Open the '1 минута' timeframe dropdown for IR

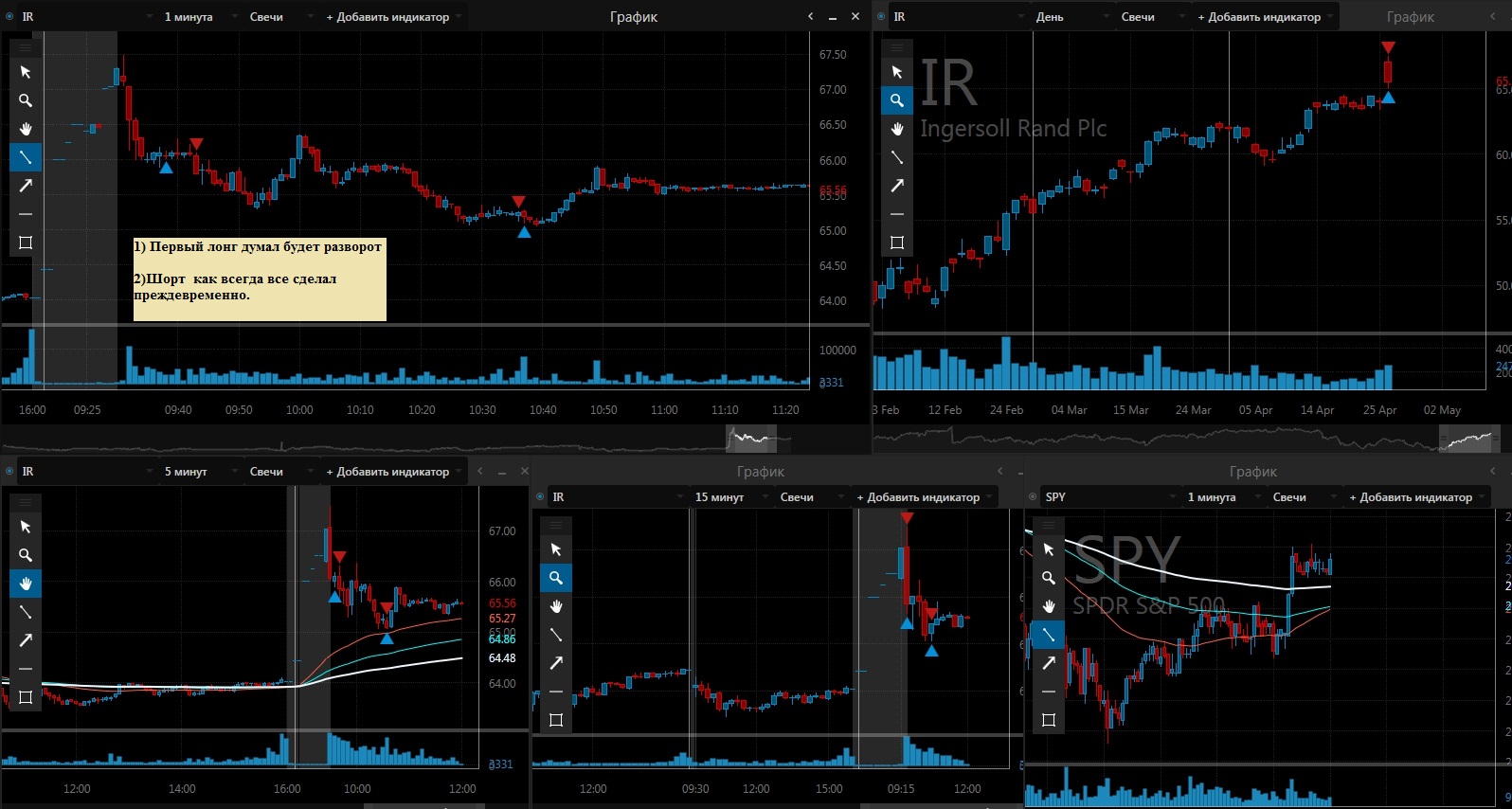pos(200,17)
